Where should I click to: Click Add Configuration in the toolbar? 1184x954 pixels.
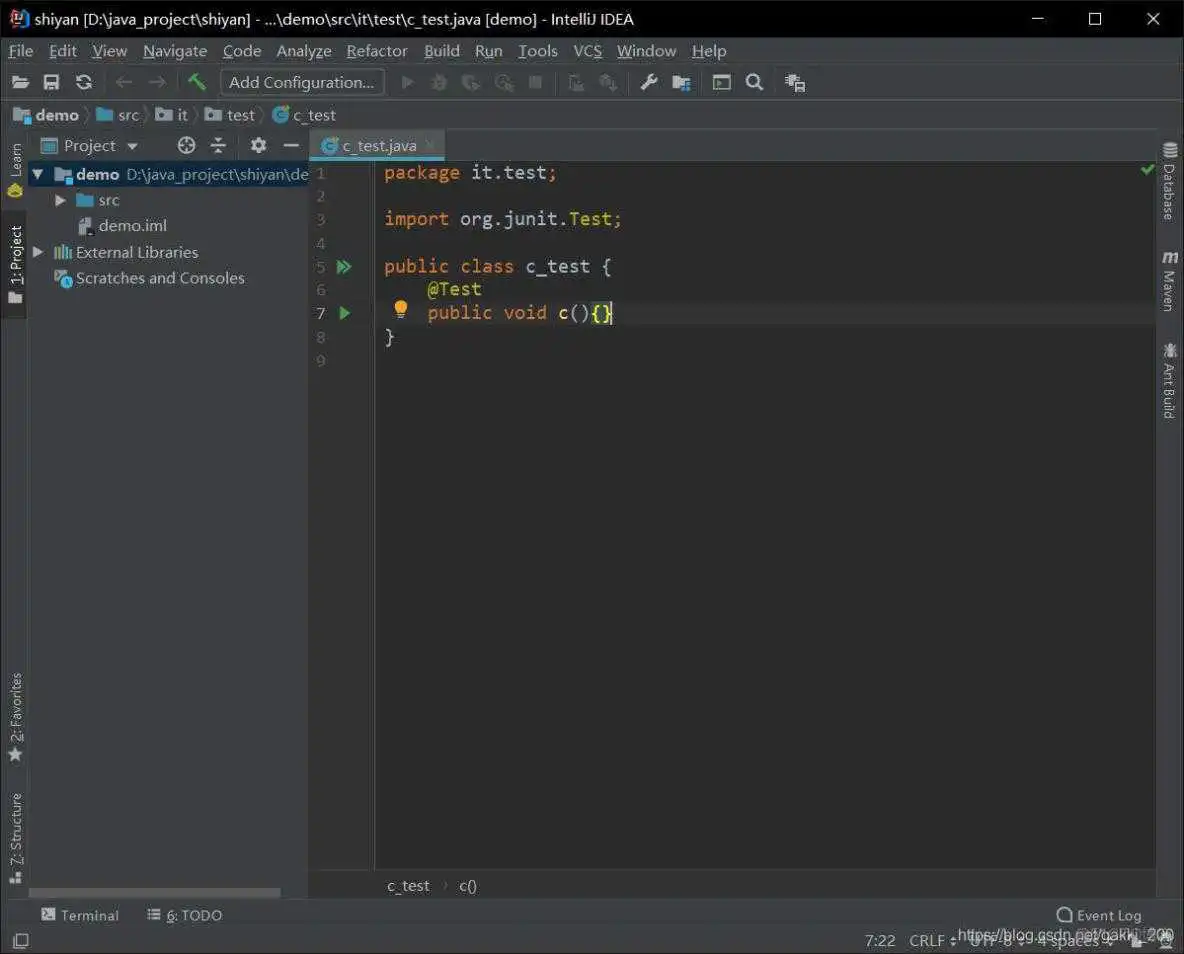coord(301,82)
